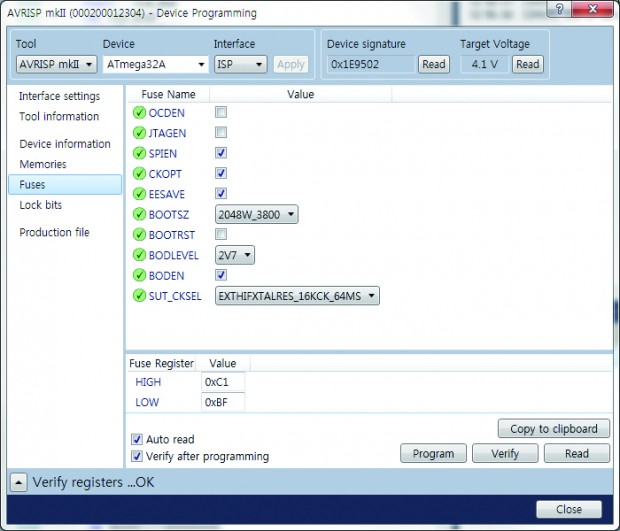This screenshot has height=531, width=620.
Task: Click the LOW register label
Action: [147, 403]
